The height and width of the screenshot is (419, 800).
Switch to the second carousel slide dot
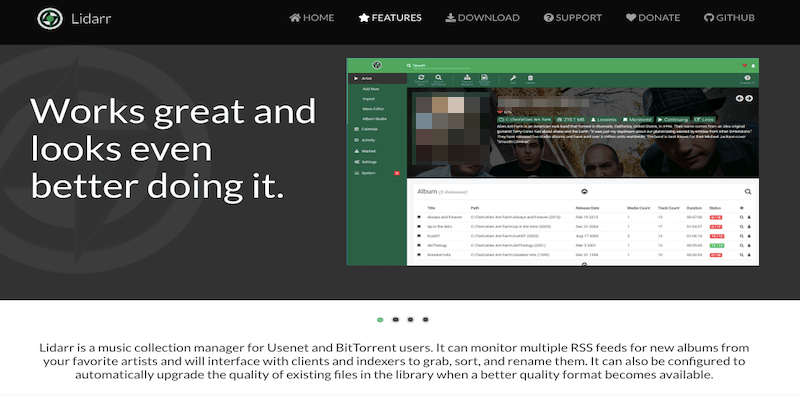[396, 320]
